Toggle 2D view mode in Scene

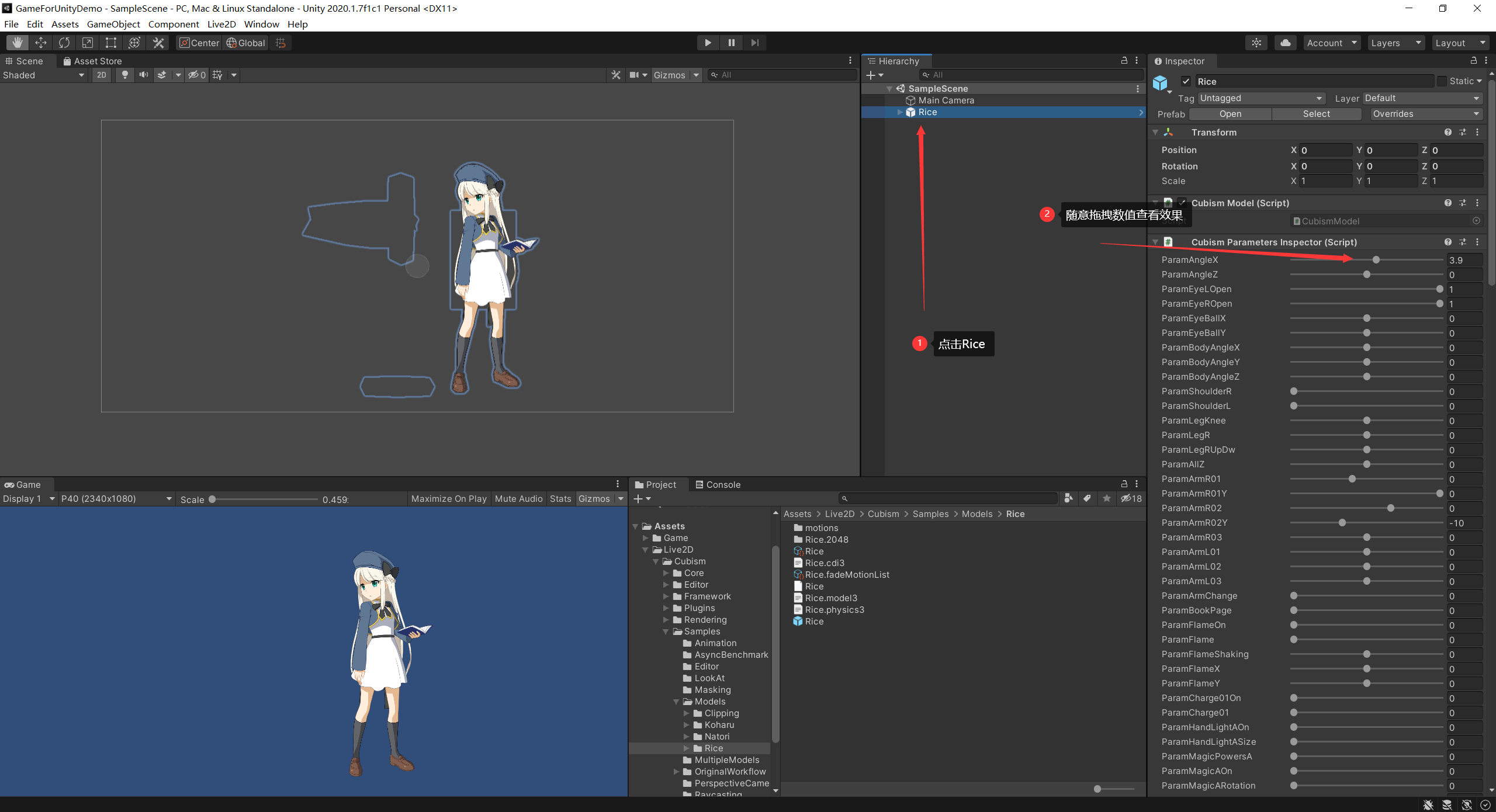pos(102,75)
